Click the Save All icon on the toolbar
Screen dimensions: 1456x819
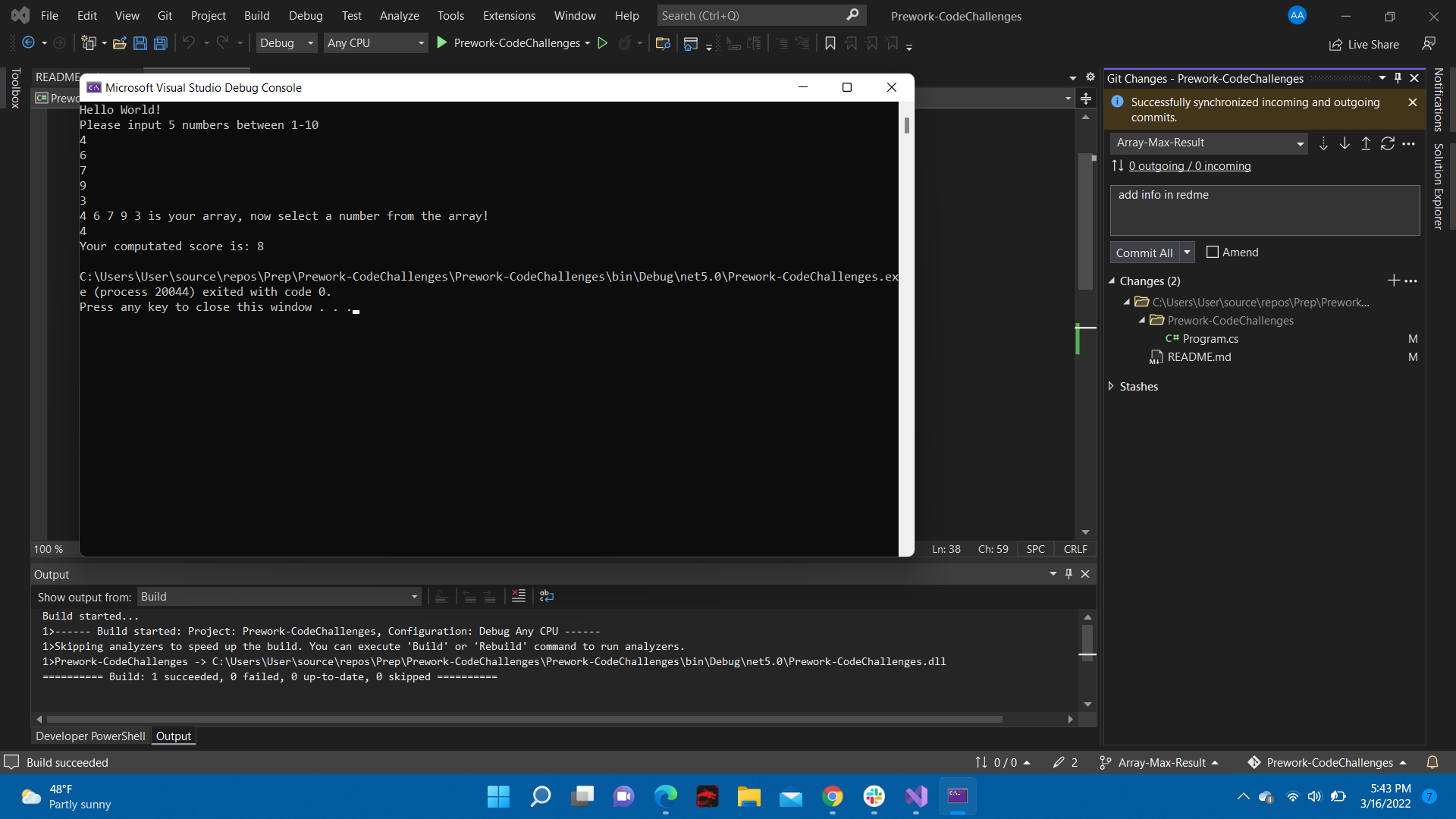[x=160, y=43]
